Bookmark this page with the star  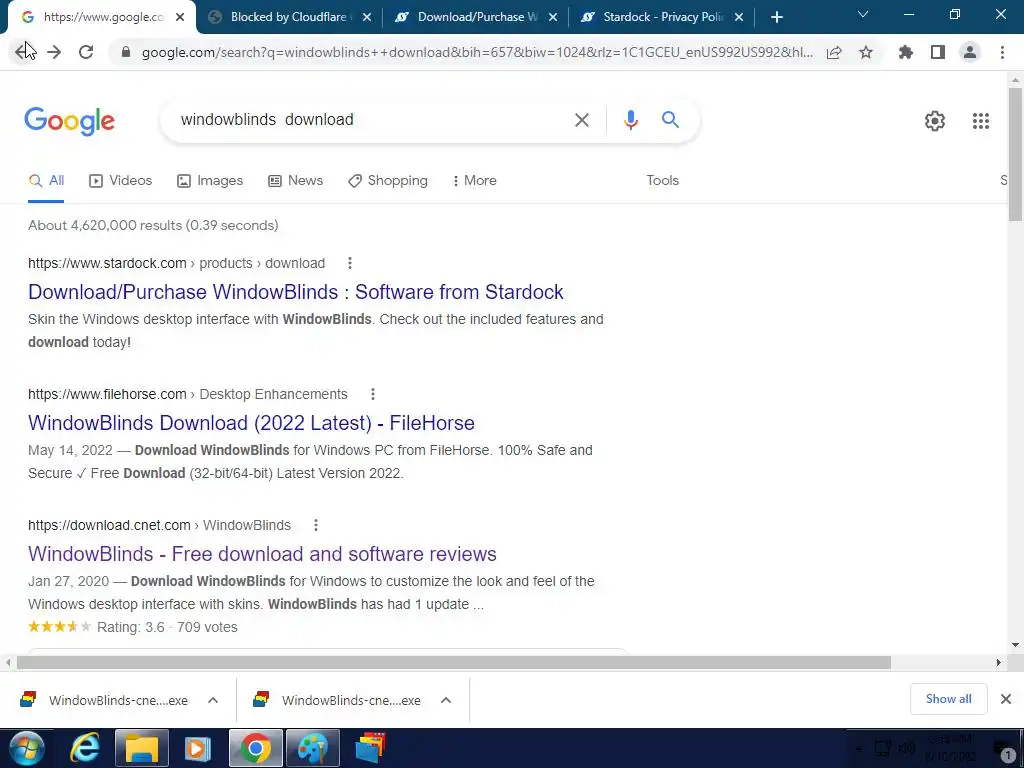pos(866,52)
